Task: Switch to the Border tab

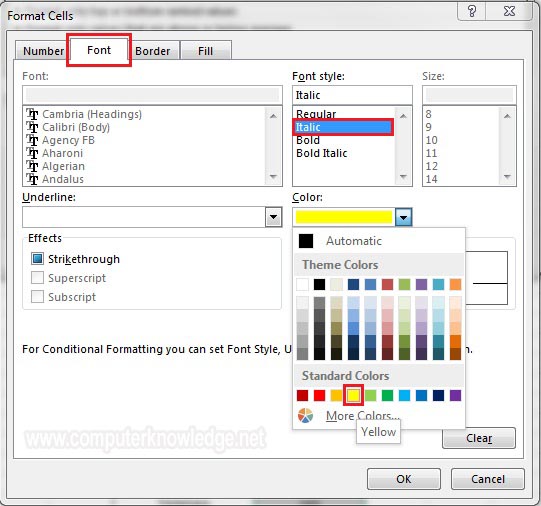Action: [153, 51]
